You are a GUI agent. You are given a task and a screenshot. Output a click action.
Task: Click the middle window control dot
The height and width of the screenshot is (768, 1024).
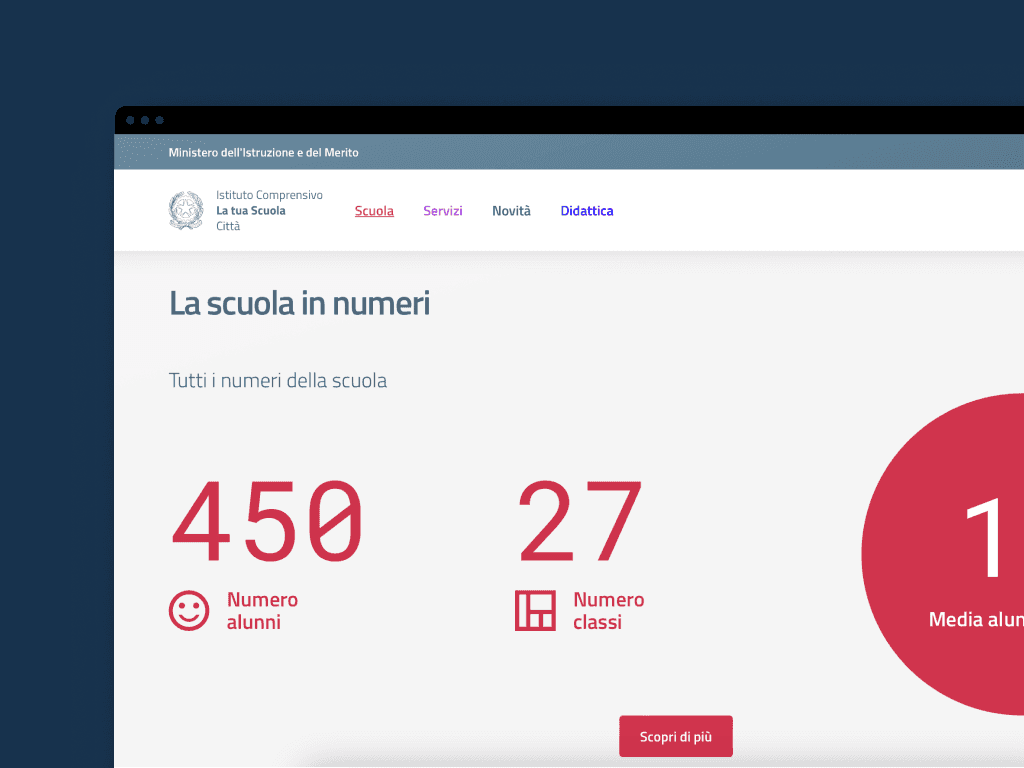click(x=145, y=120)
